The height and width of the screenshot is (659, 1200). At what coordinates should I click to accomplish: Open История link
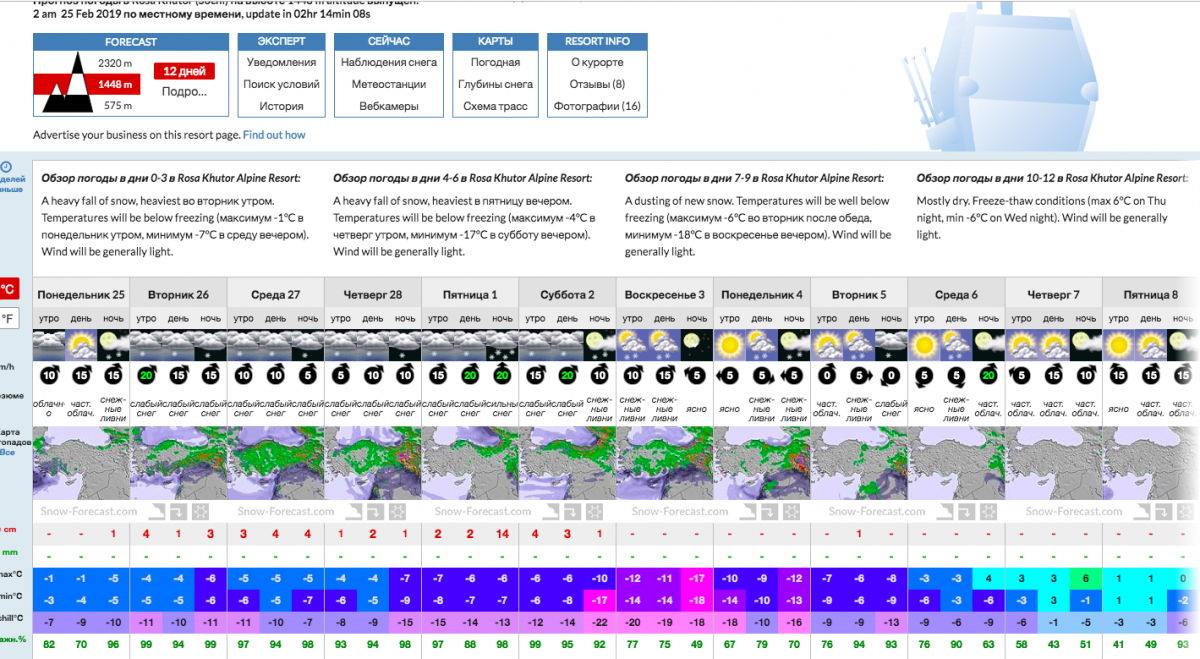[x=282, y=106]
